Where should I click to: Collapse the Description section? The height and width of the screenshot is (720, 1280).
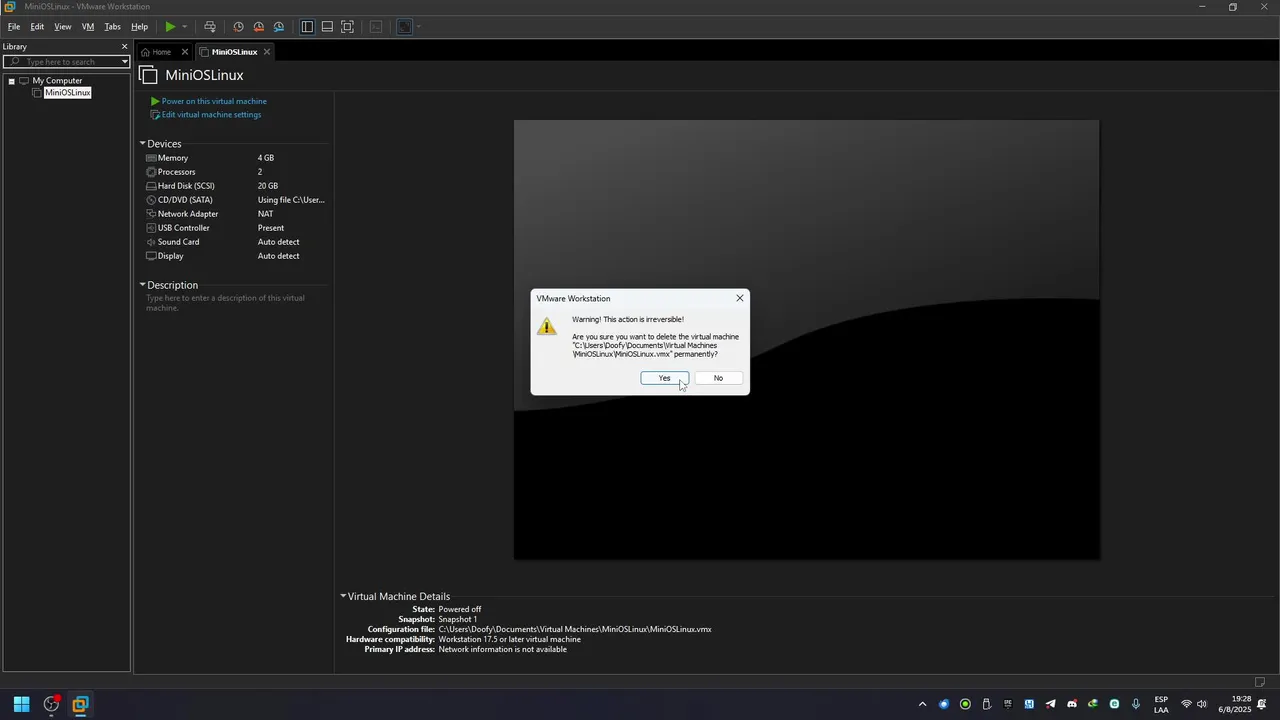[x=143, y=285]
